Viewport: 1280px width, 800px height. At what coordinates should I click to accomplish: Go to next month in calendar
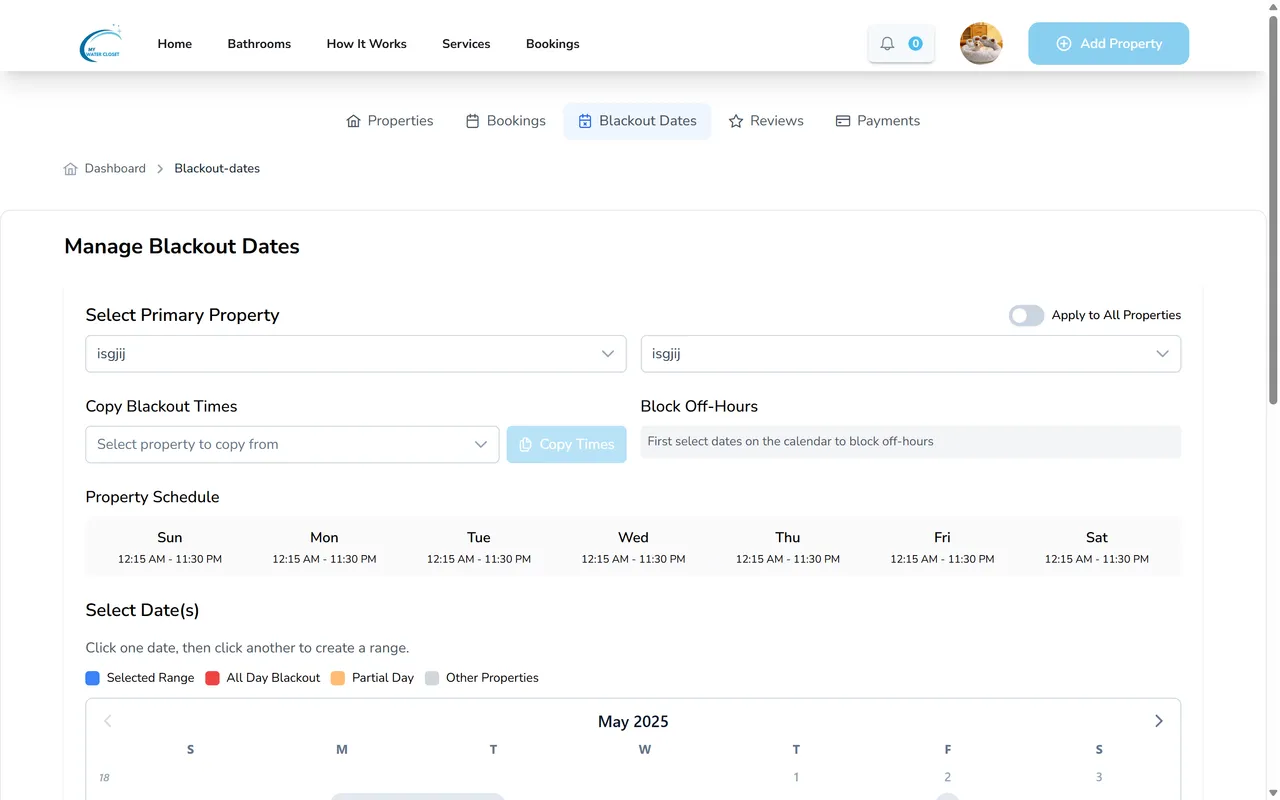coord(1158,721)
